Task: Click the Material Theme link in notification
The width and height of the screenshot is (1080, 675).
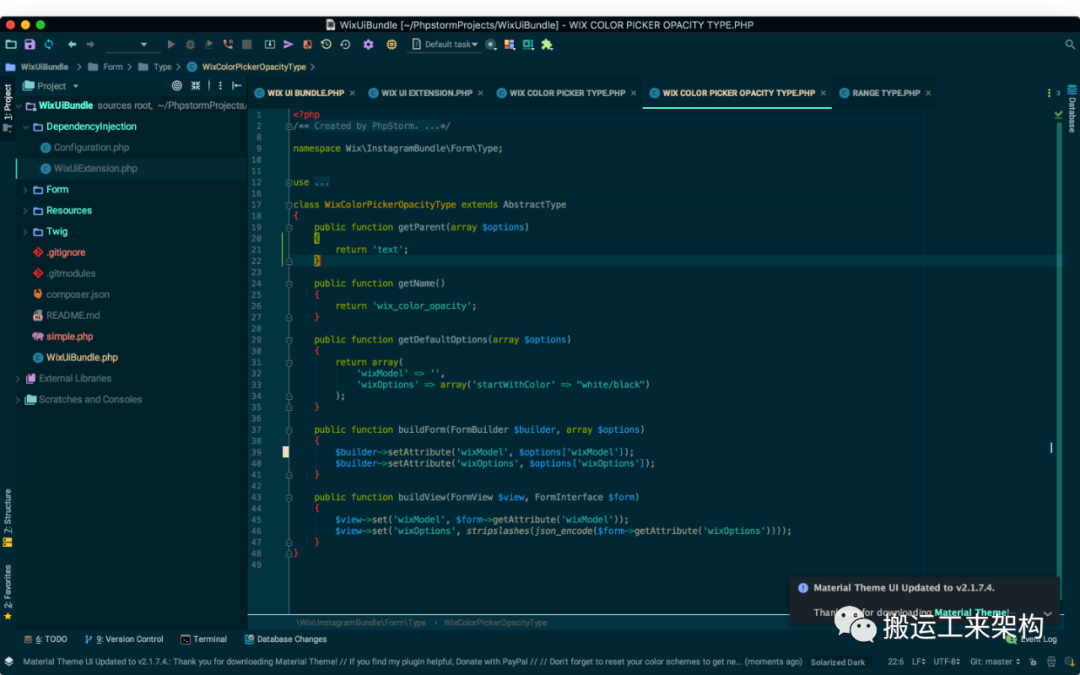Action: click(x=970, y=612)
